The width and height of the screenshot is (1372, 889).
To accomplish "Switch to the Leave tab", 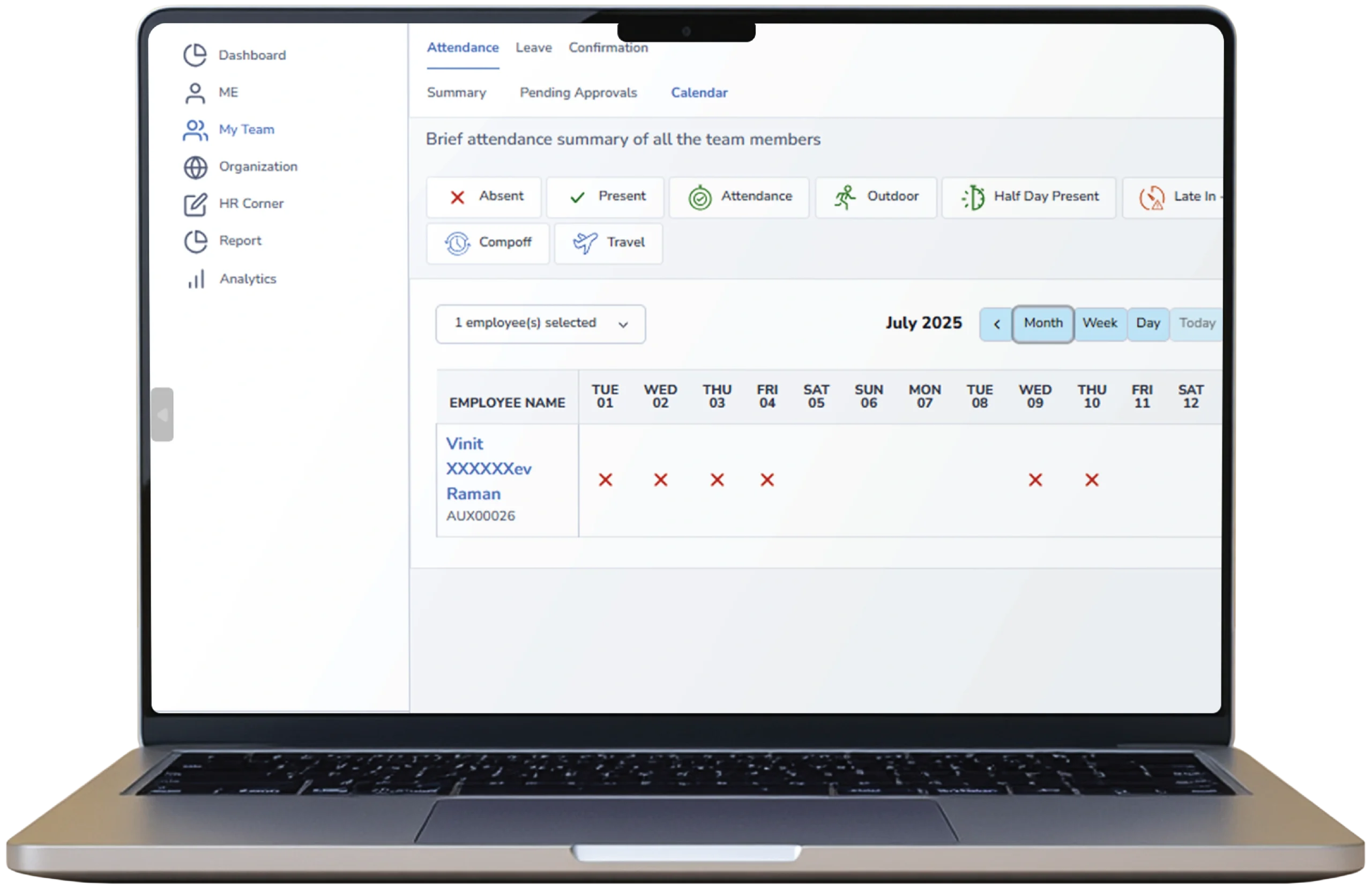I will (533, 48).
